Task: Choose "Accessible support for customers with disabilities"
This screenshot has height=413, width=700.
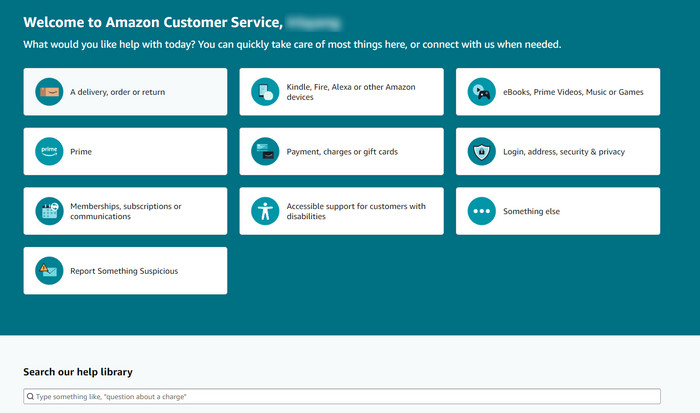Action: (x=356, y=211)
